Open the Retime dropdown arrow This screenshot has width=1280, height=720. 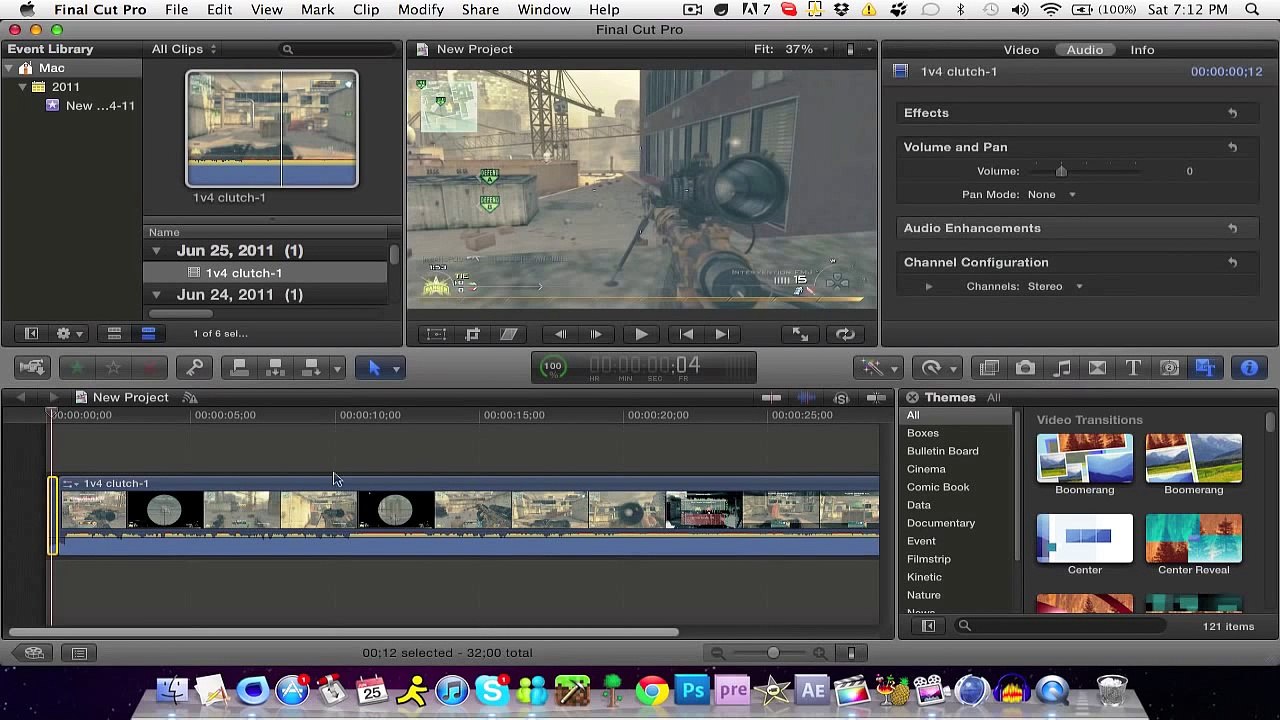click(x=952, y=368)
